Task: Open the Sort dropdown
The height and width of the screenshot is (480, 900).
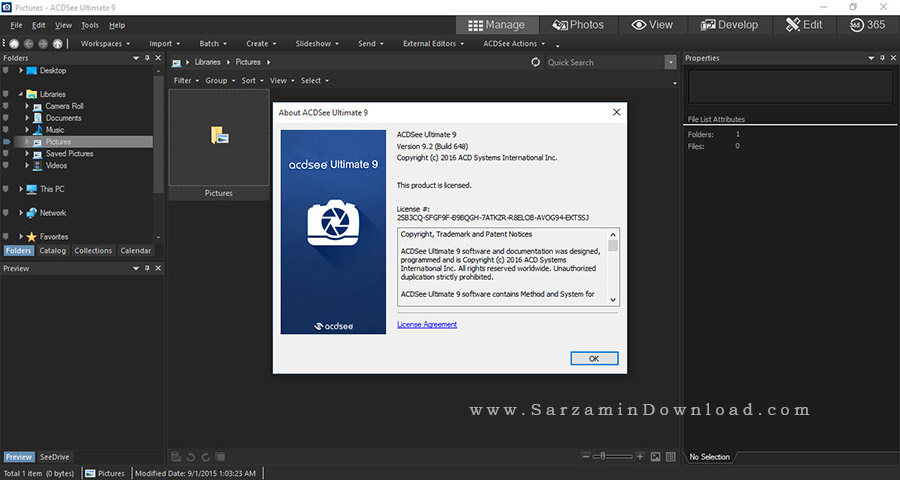Action: coord(253,80)
